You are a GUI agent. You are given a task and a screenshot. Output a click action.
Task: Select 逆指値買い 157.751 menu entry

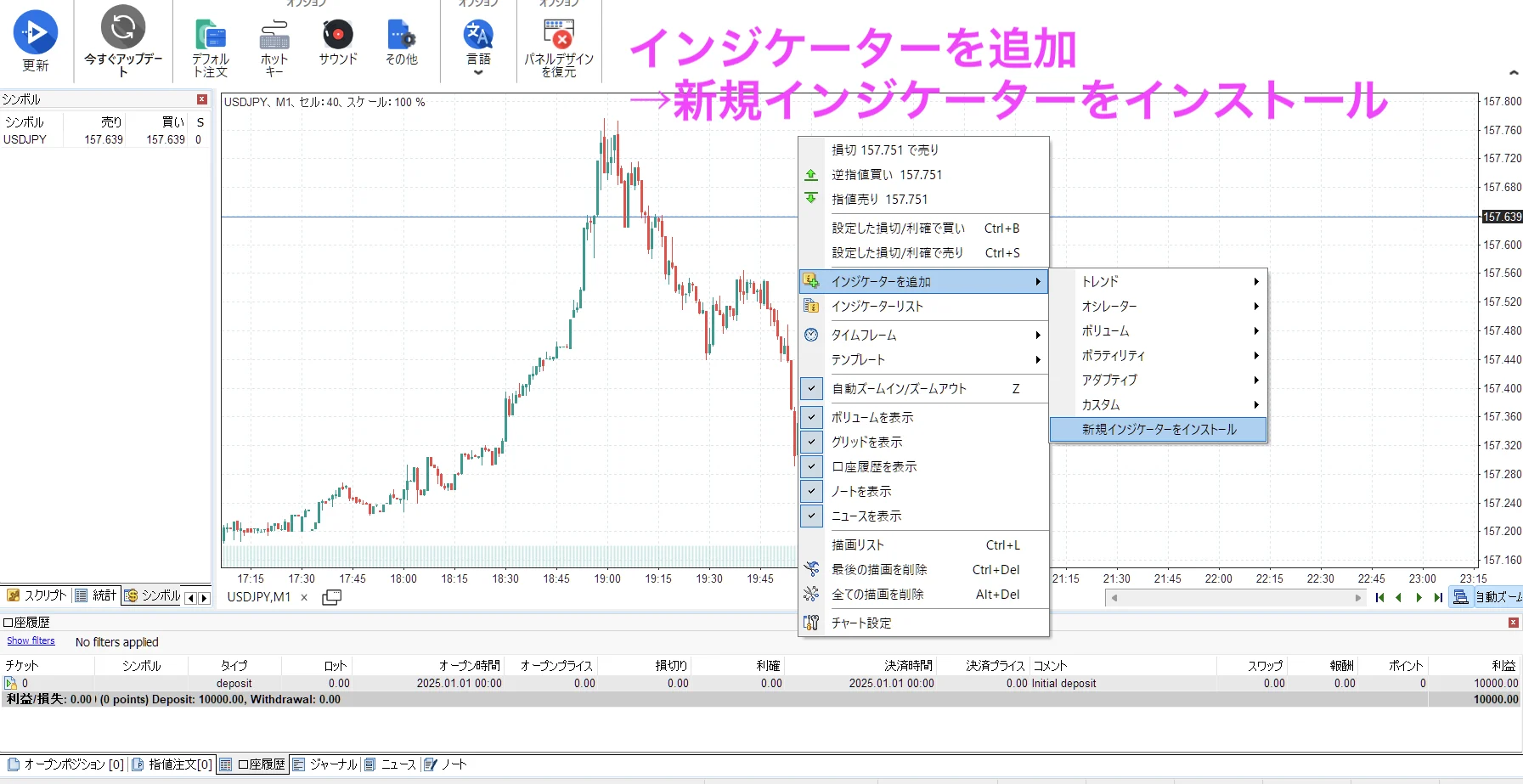(x=924, y=174)
